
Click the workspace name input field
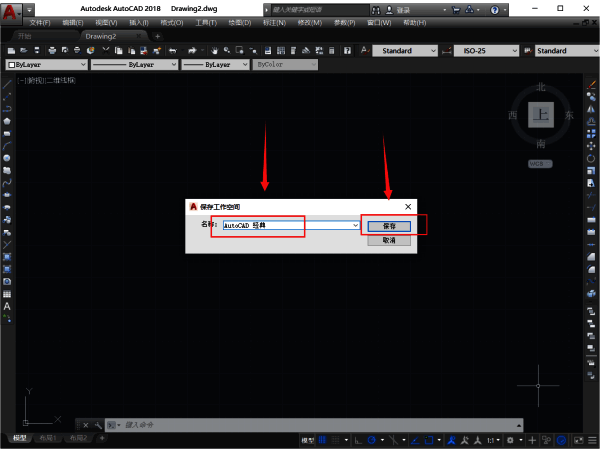285,226
